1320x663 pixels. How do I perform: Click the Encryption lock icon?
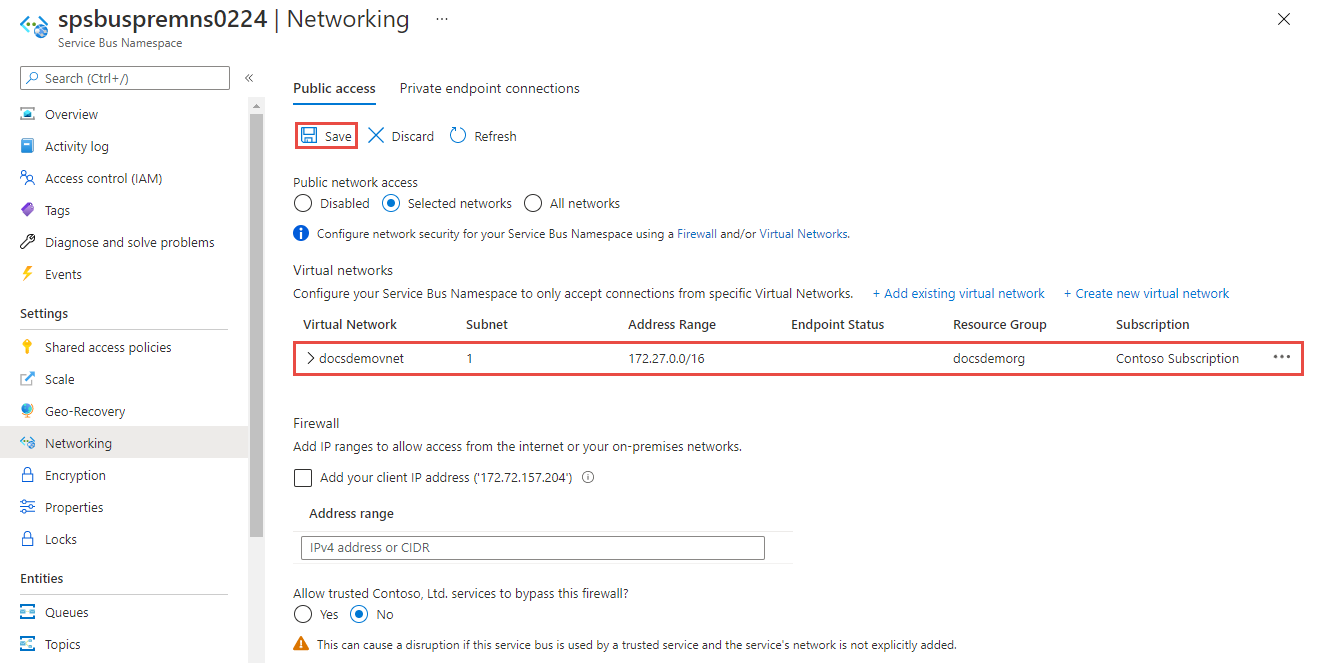[28, 475]
